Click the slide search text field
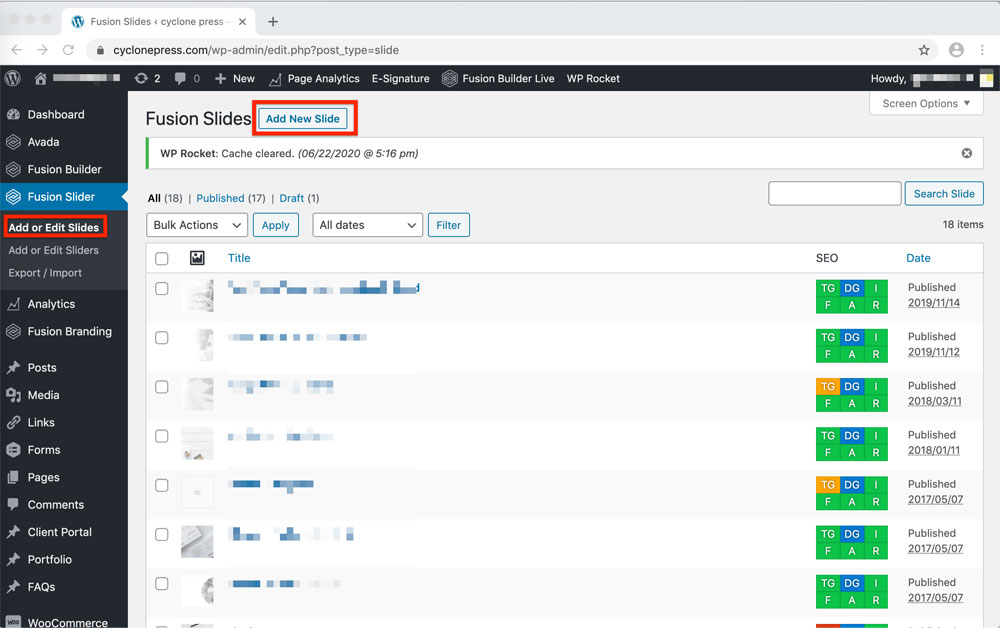Image resolution: width=1000 pixels, height=628 pixels. click(835, 194)
